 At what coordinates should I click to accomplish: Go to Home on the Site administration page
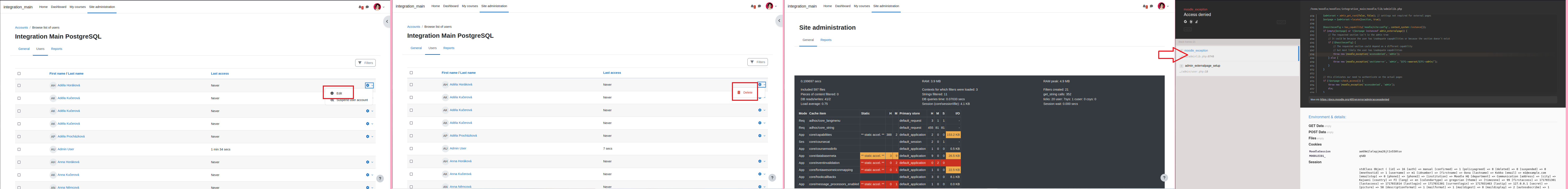pyautogui.click(x=827, y=6)
